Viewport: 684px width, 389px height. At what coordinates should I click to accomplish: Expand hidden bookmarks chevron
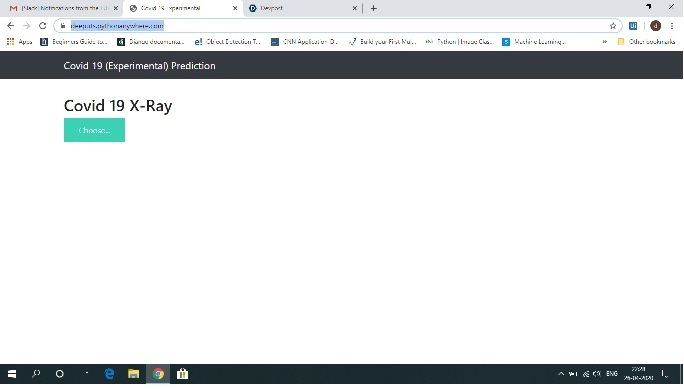pyautogui.click(x=605, y=42)
